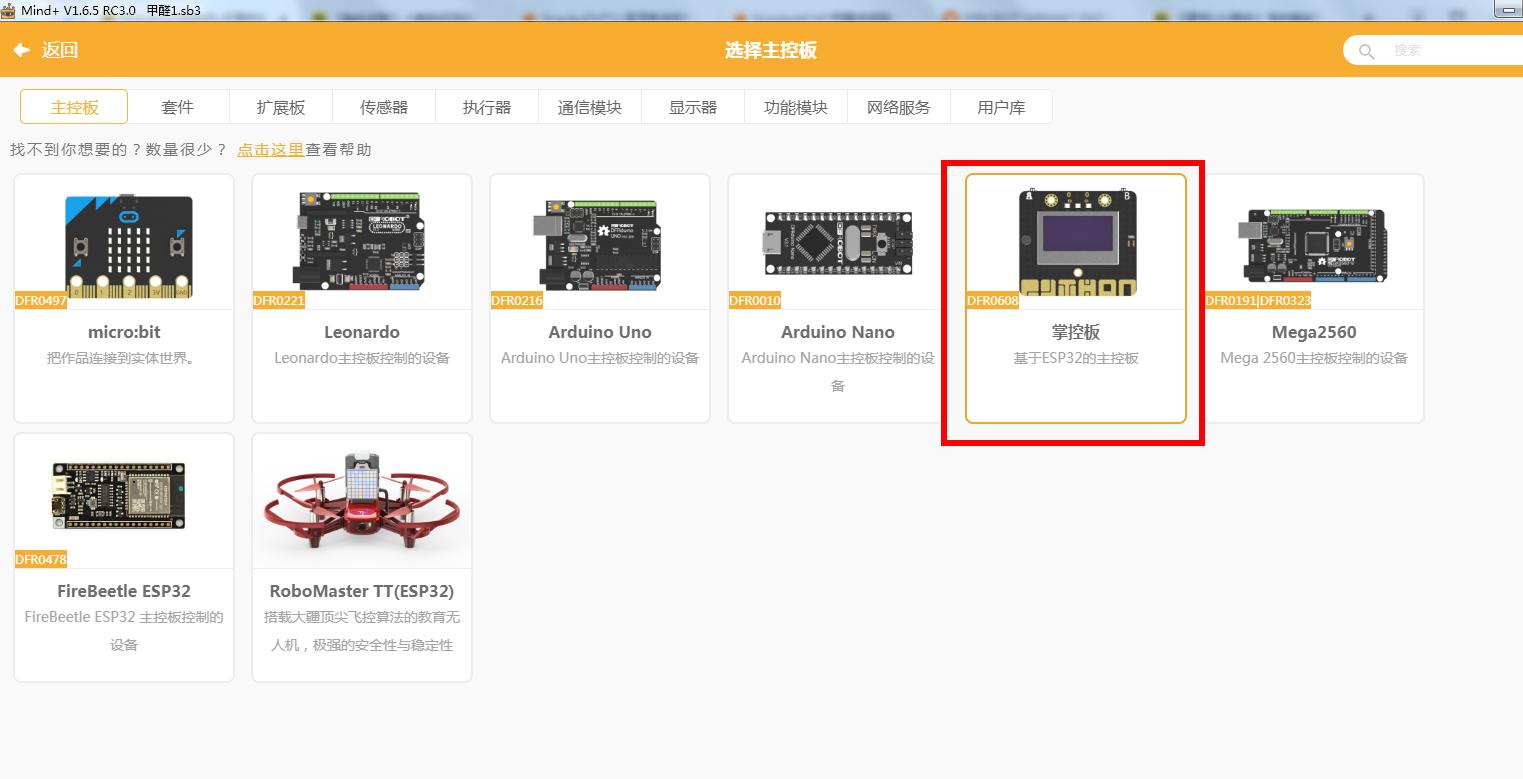Click the back arrow icon
The image size is (1523, 779).
tap(21, 50)
